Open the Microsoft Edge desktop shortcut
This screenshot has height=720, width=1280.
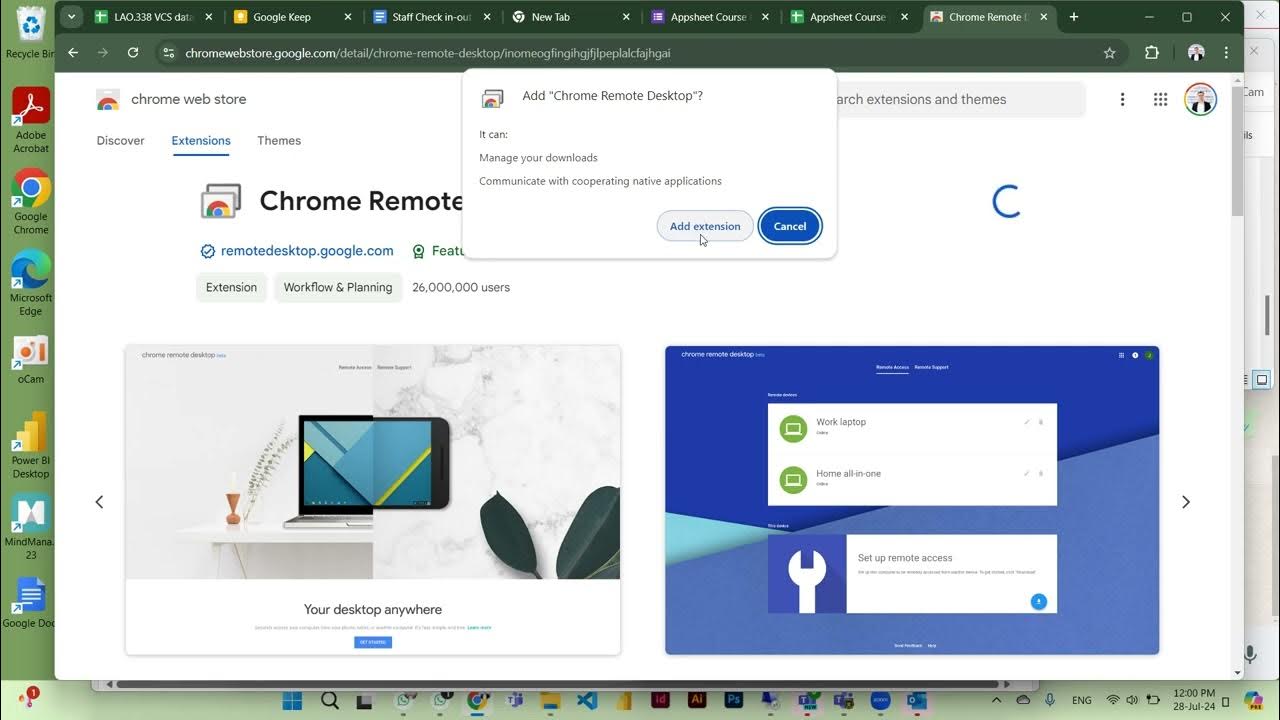[31, 283]
